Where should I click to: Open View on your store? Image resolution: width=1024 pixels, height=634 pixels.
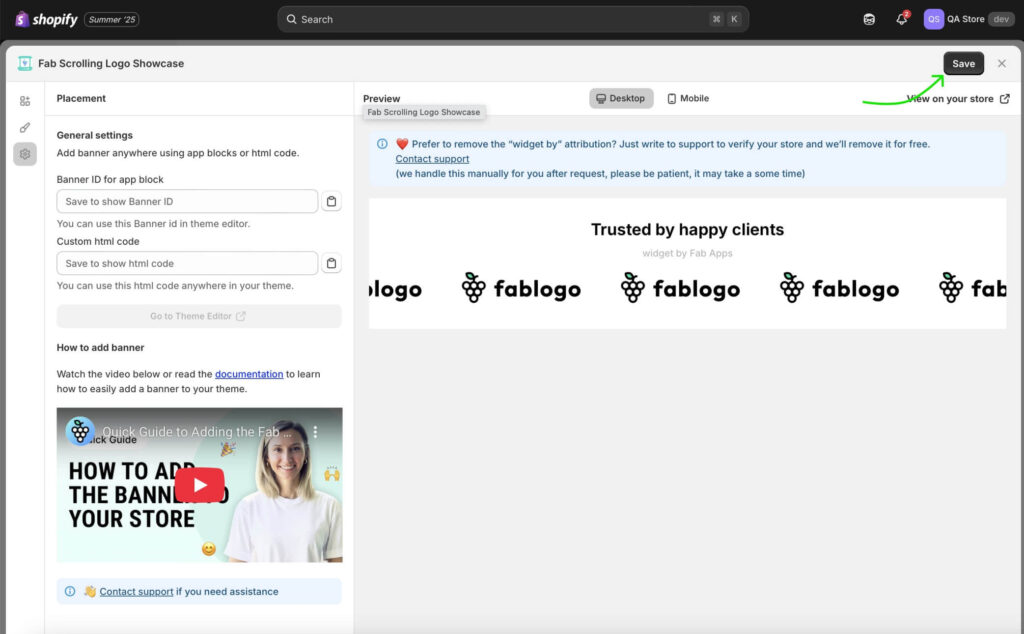[958, 99]
